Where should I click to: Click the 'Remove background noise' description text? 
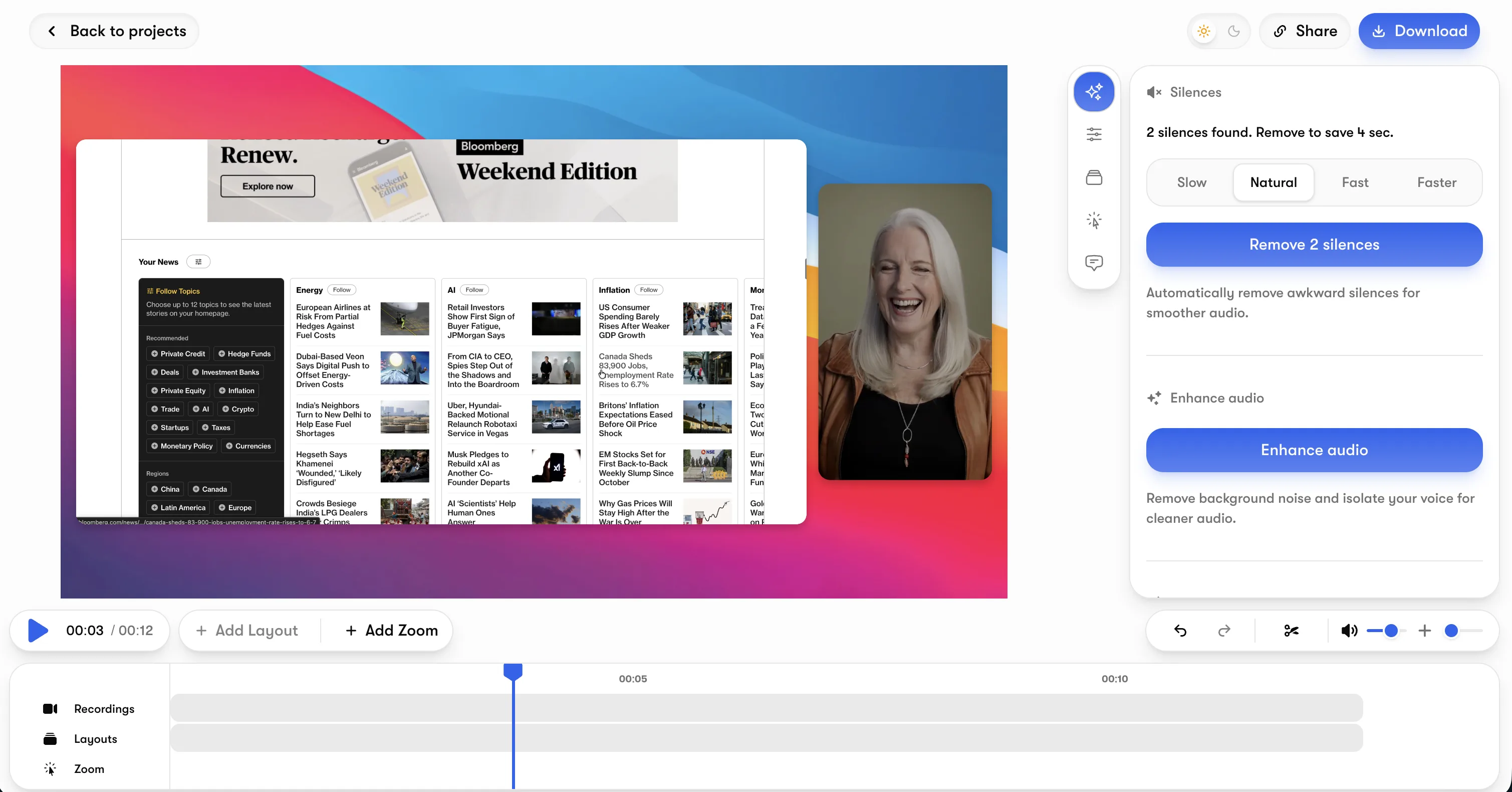click(1310, 508)
